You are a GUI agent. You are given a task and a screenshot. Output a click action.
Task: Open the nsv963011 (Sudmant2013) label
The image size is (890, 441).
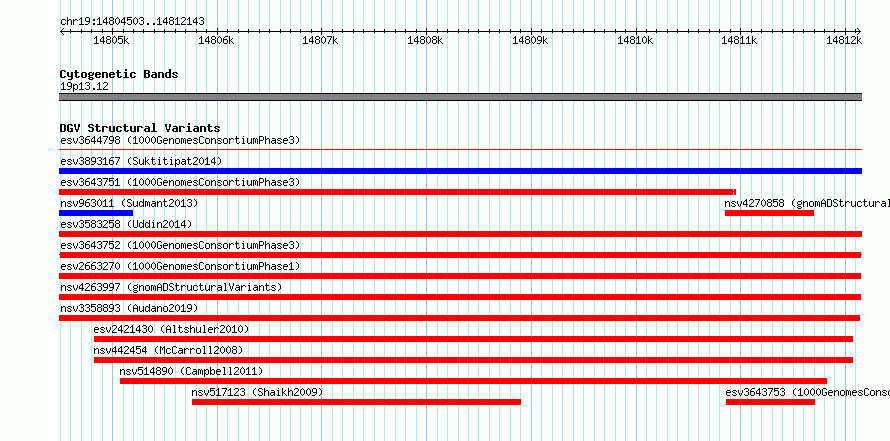[129, 203]
